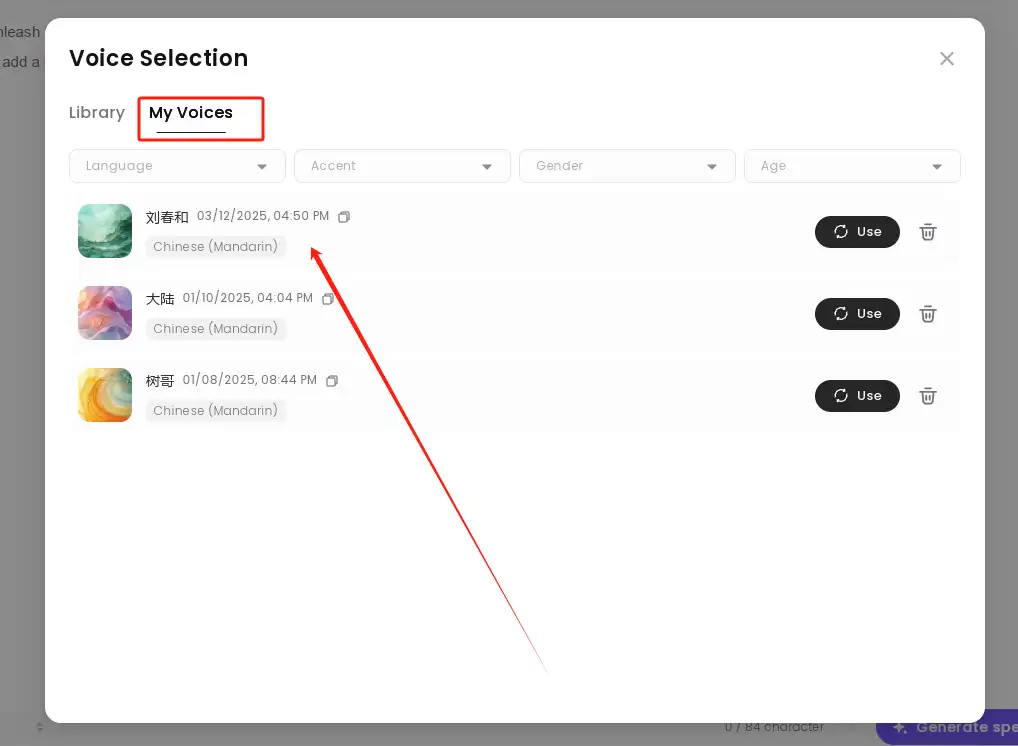
Task: Select the My Voices tab
Action: click(x=191, y=113)
